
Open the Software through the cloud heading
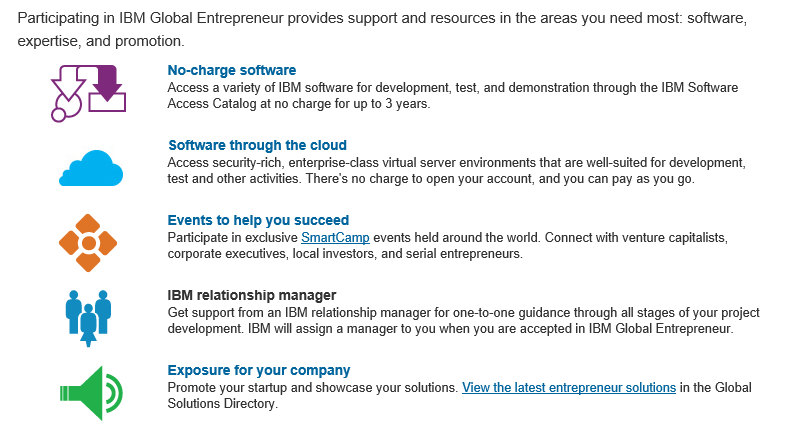click(x=258, y=145)
